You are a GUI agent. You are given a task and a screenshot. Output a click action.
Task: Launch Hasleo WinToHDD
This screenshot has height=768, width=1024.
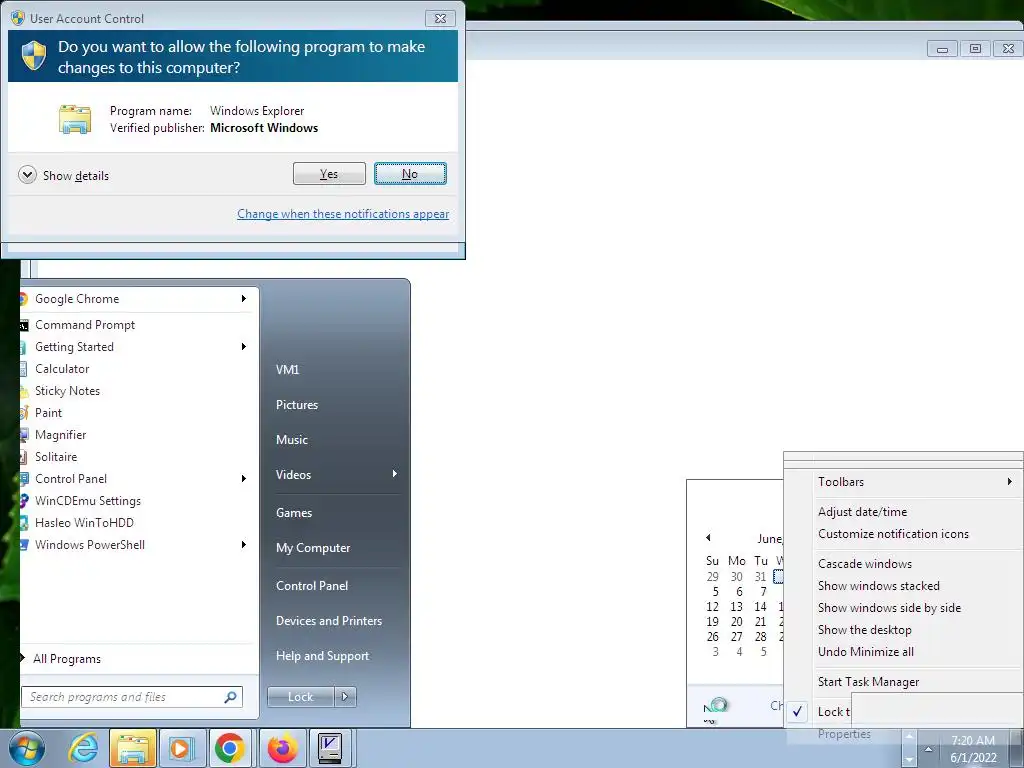(84, 522)
